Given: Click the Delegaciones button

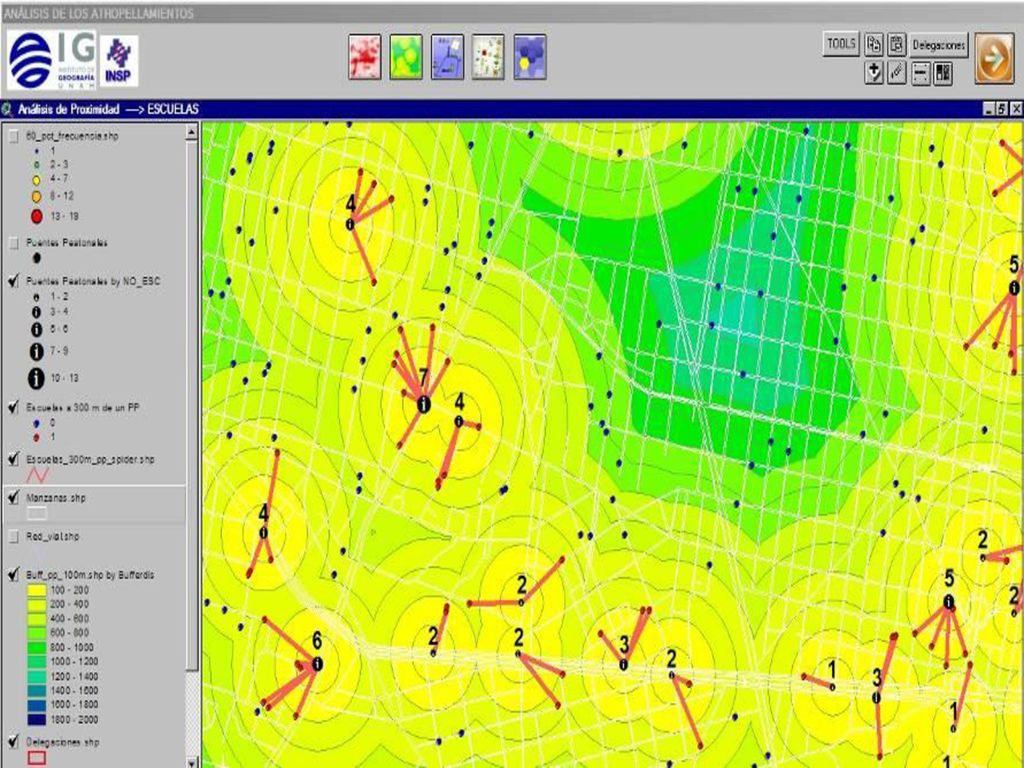Looking at the screenshot, I should pos(938,45).
